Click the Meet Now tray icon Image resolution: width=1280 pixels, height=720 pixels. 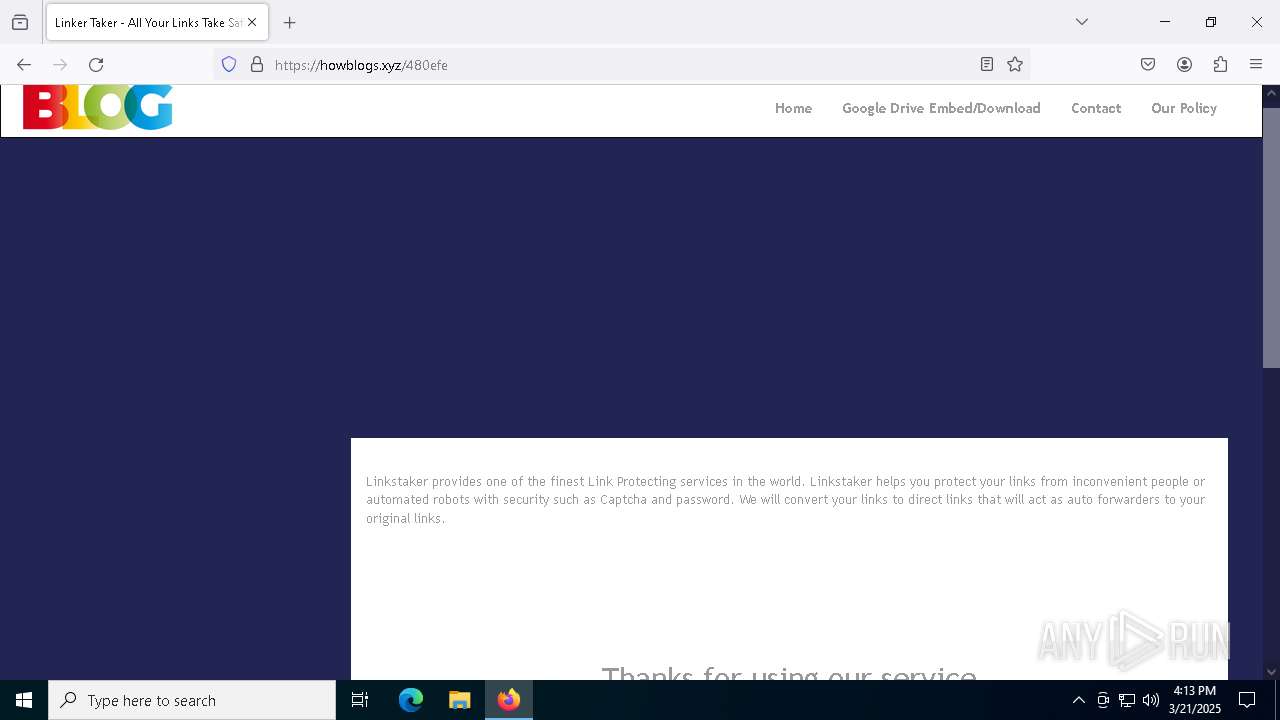click(x=1103, y=700)
